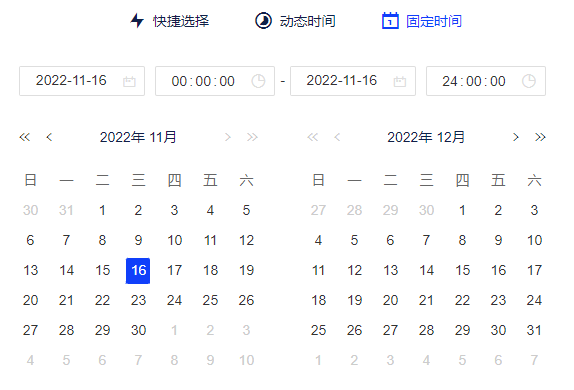This screenshot has width=574, height=390.
Task: Go to next month in December panel
Action: [x=516, y=137]
